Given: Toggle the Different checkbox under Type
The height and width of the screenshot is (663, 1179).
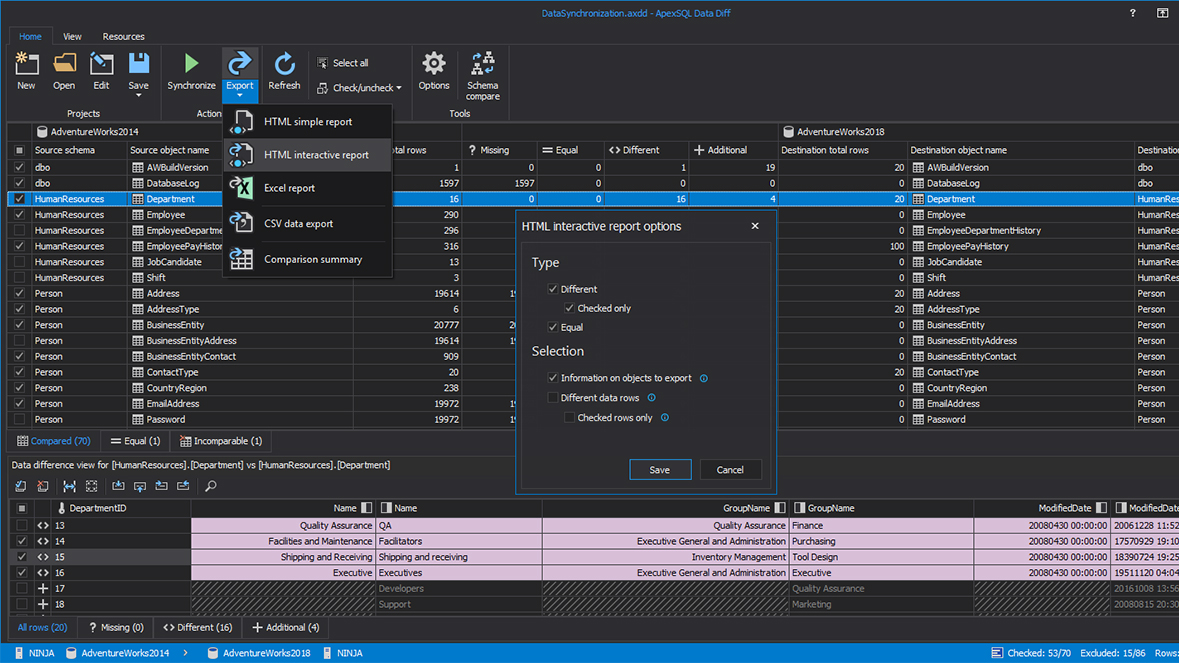Looking at the screenshot, I should (553, 289).
